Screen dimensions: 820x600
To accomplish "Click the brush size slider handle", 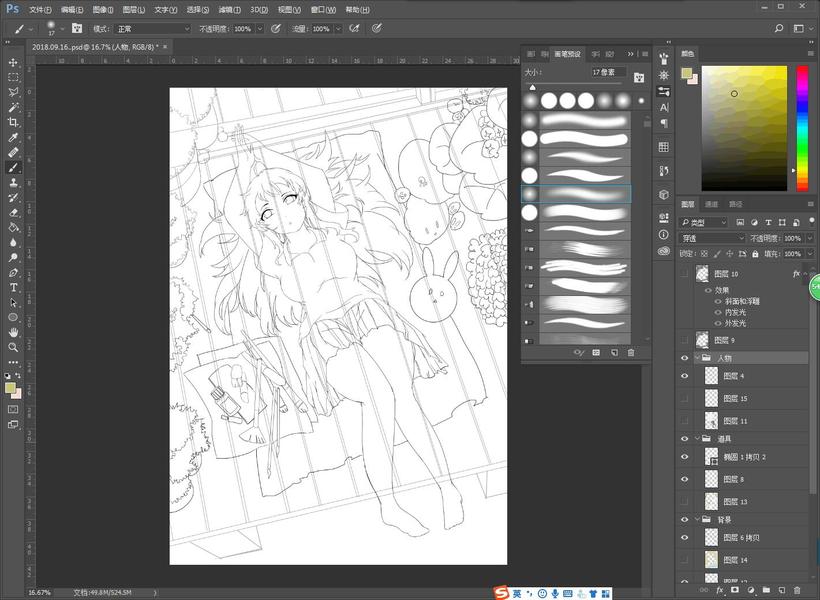I will click(x=532, y=87).
